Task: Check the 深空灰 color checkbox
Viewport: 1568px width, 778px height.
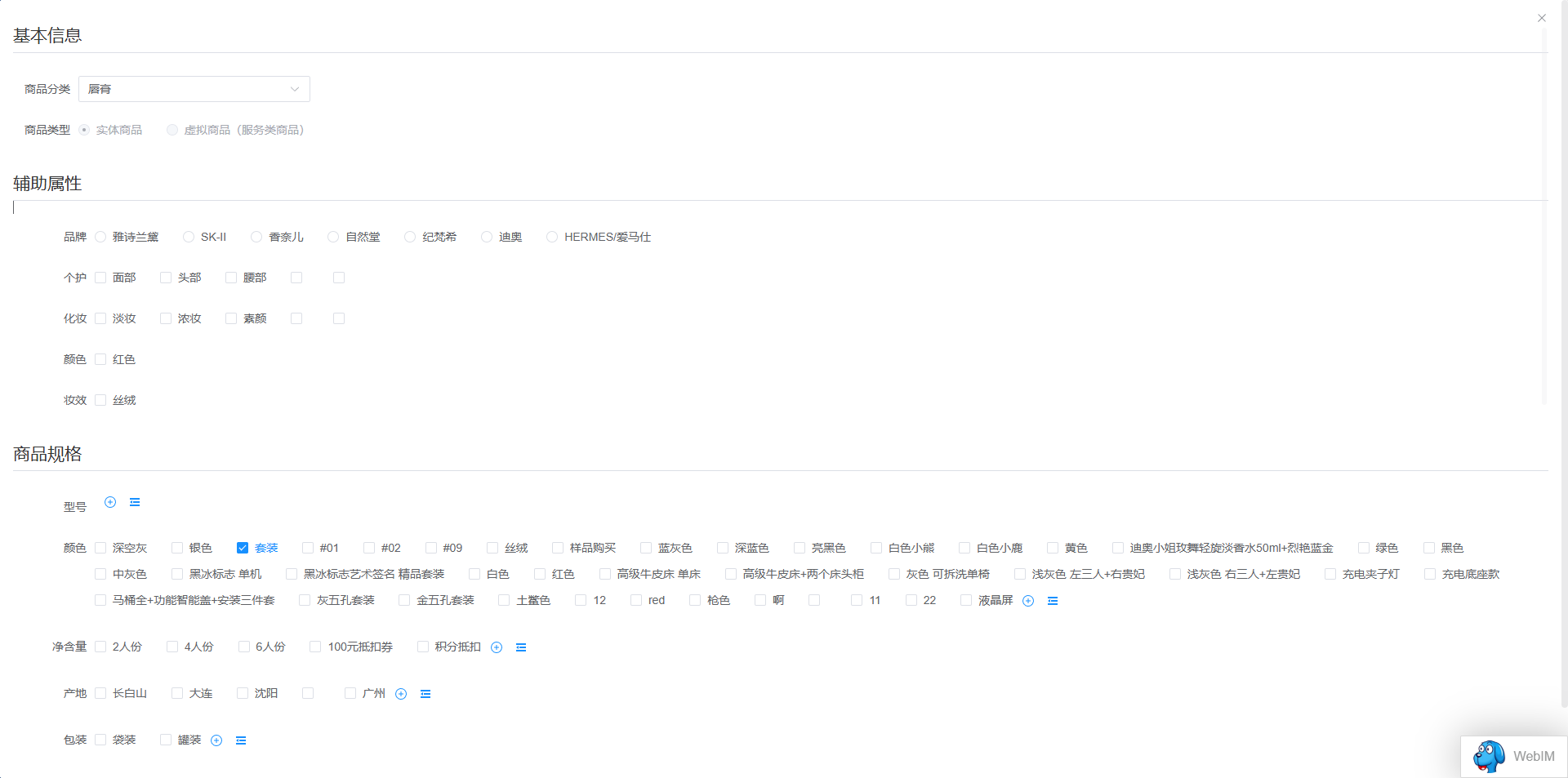Action: coord(100,548)
